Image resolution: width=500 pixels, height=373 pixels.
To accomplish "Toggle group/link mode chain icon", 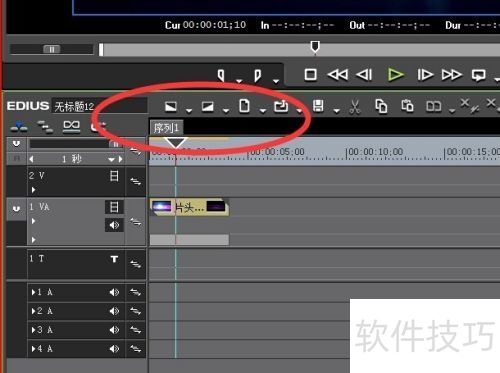I will point(71,126).
